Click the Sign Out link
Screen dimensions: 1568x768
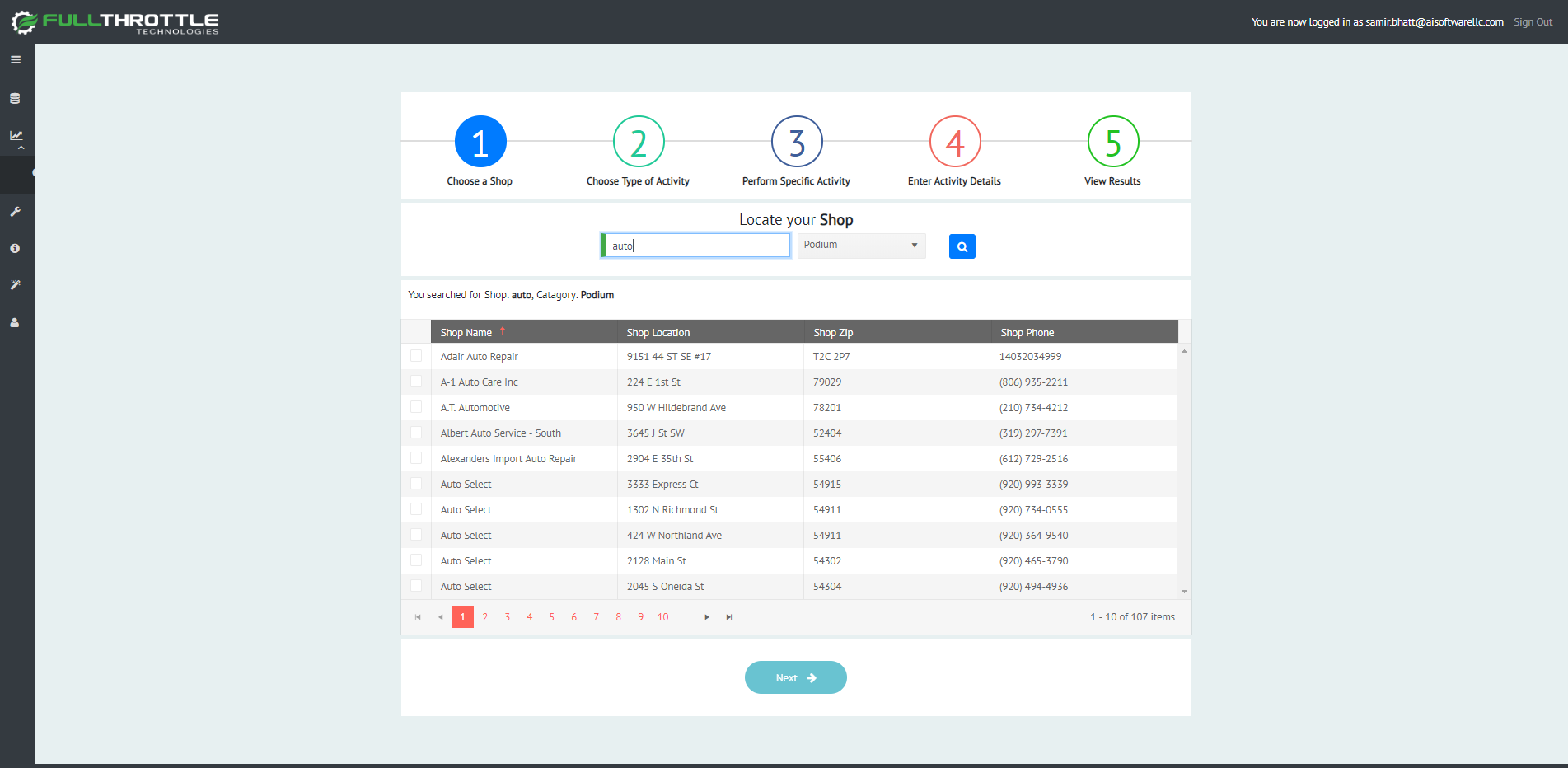[1533, 22]
